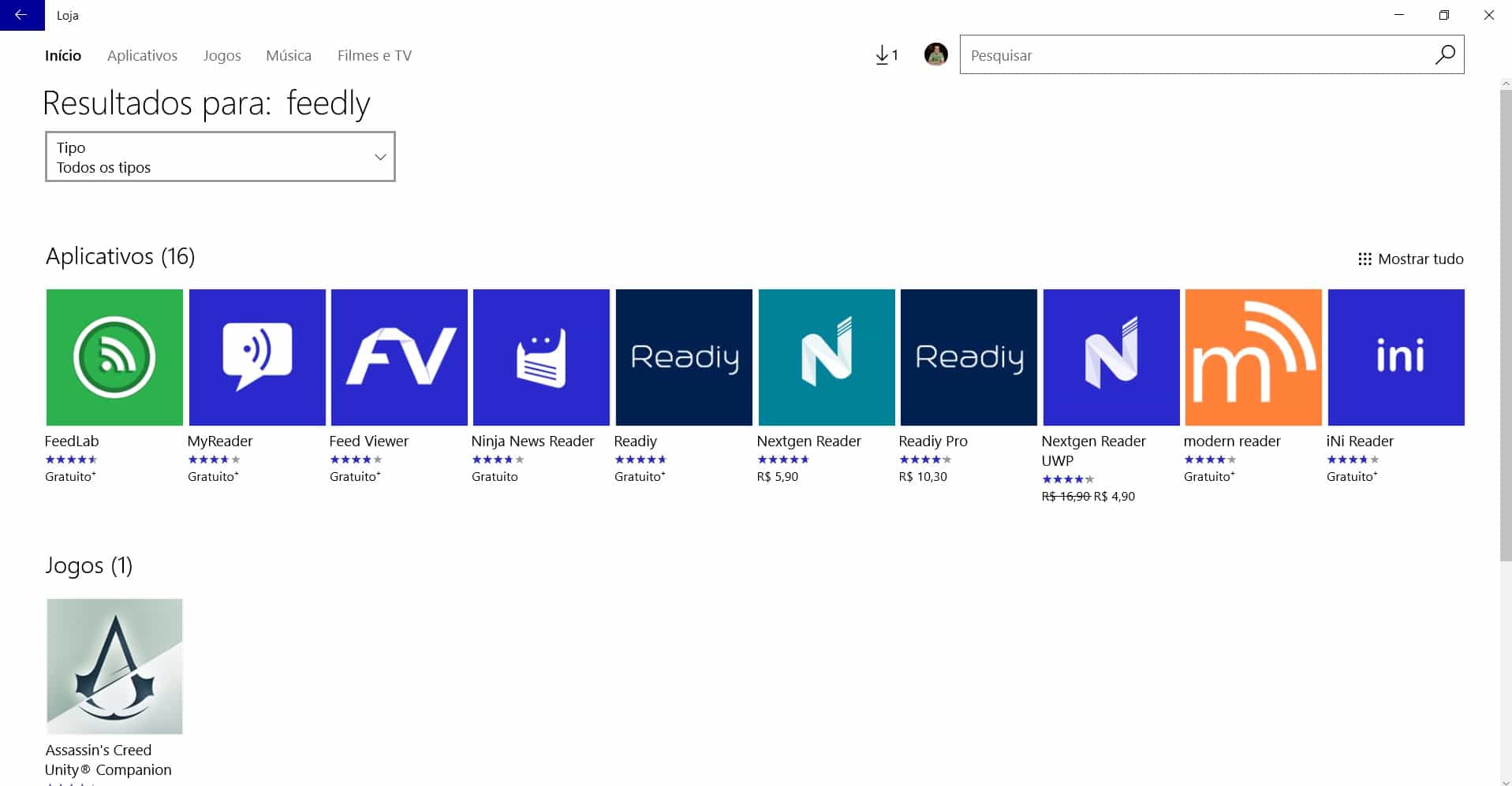Open the teal Nextgen Reader tile
The height and width of the screenshot is (786, 1512).
(827, 357)
